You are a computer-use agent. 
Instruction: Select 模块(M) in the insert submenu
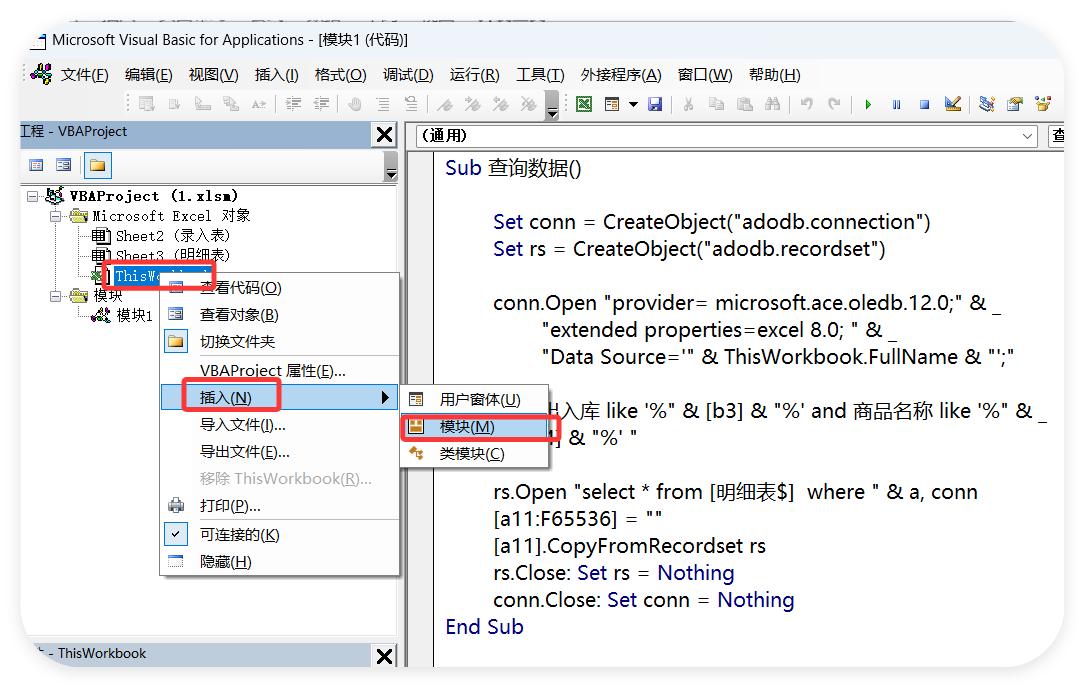coord(474,426)
